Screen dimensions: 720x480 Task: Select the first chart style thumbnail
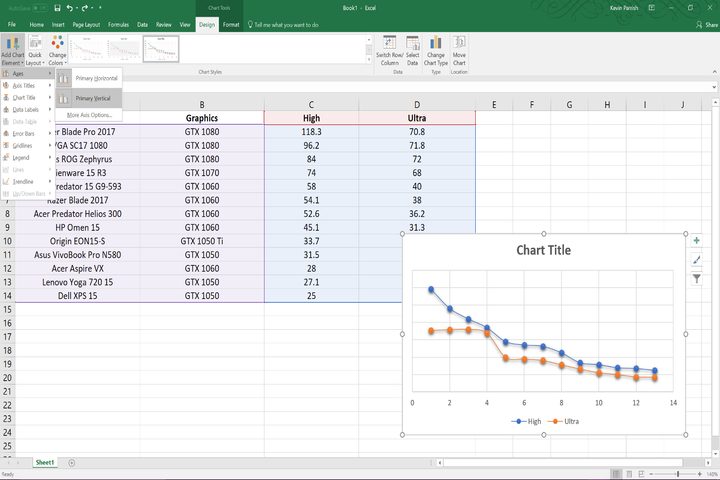click(x=87, y=49)
